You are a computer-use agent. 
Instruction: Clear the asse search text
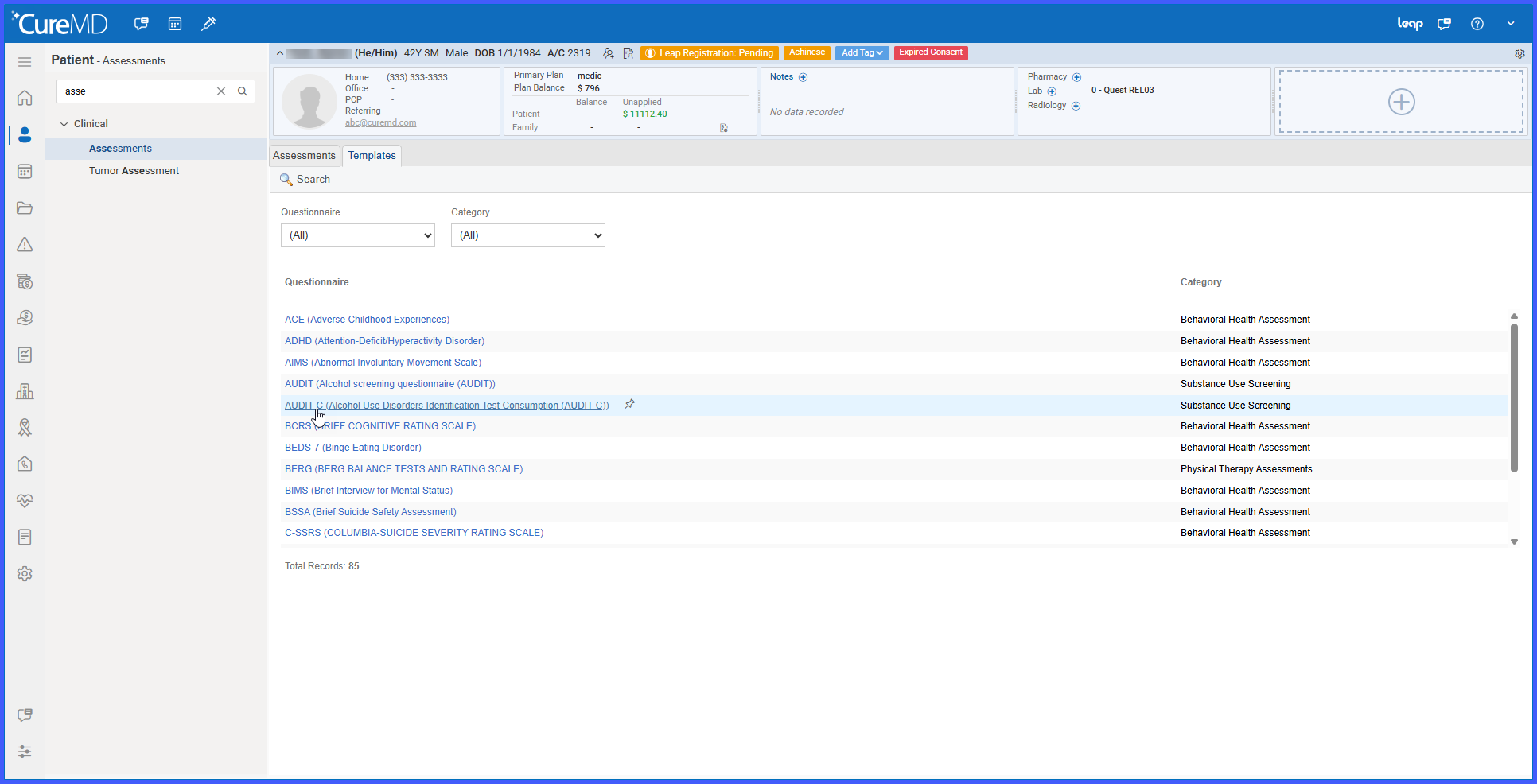[x=221, y=91]
